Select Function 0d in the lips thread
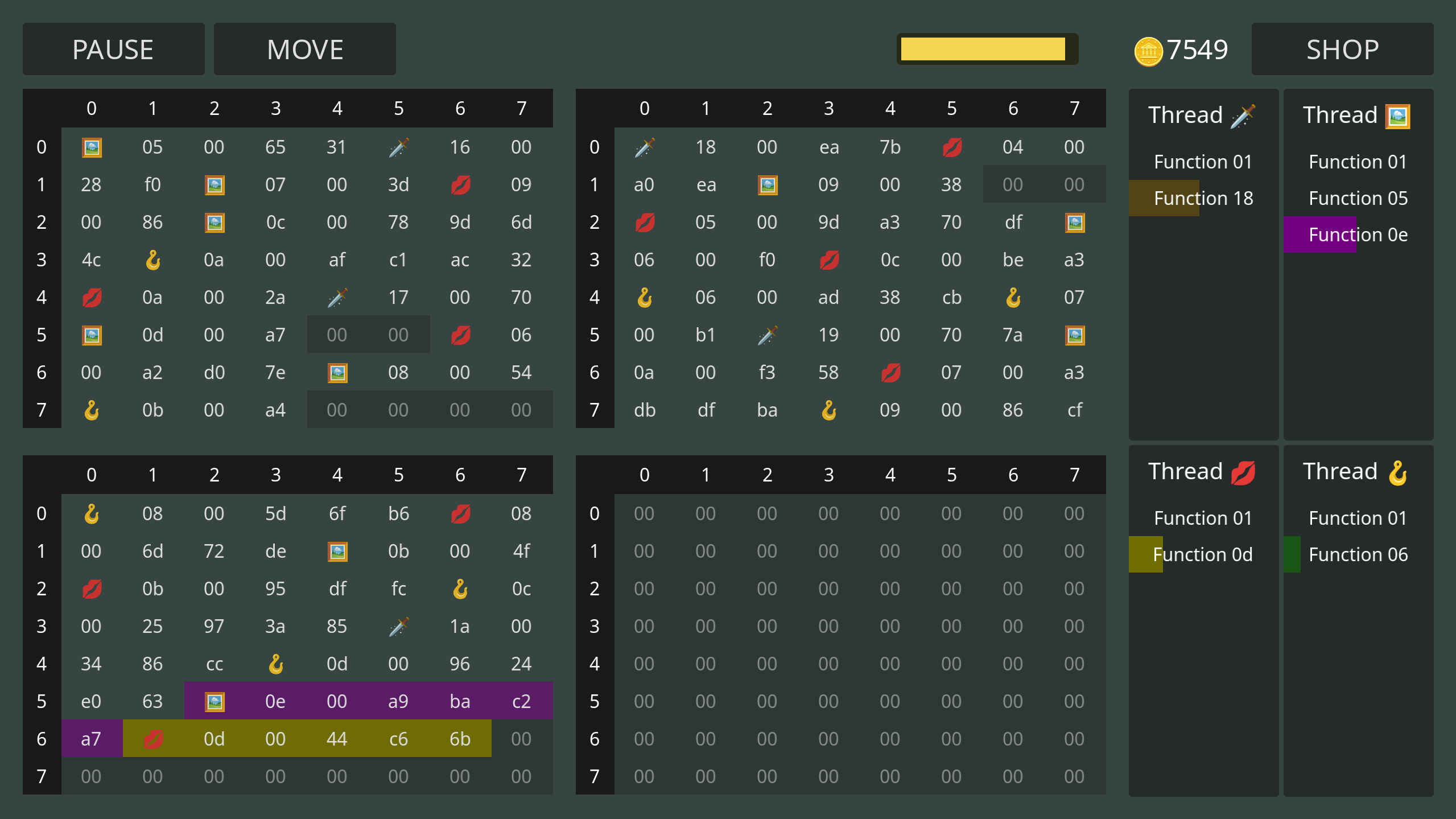The height and width of the screenshot is (819, 1456). pos(1203,555)
